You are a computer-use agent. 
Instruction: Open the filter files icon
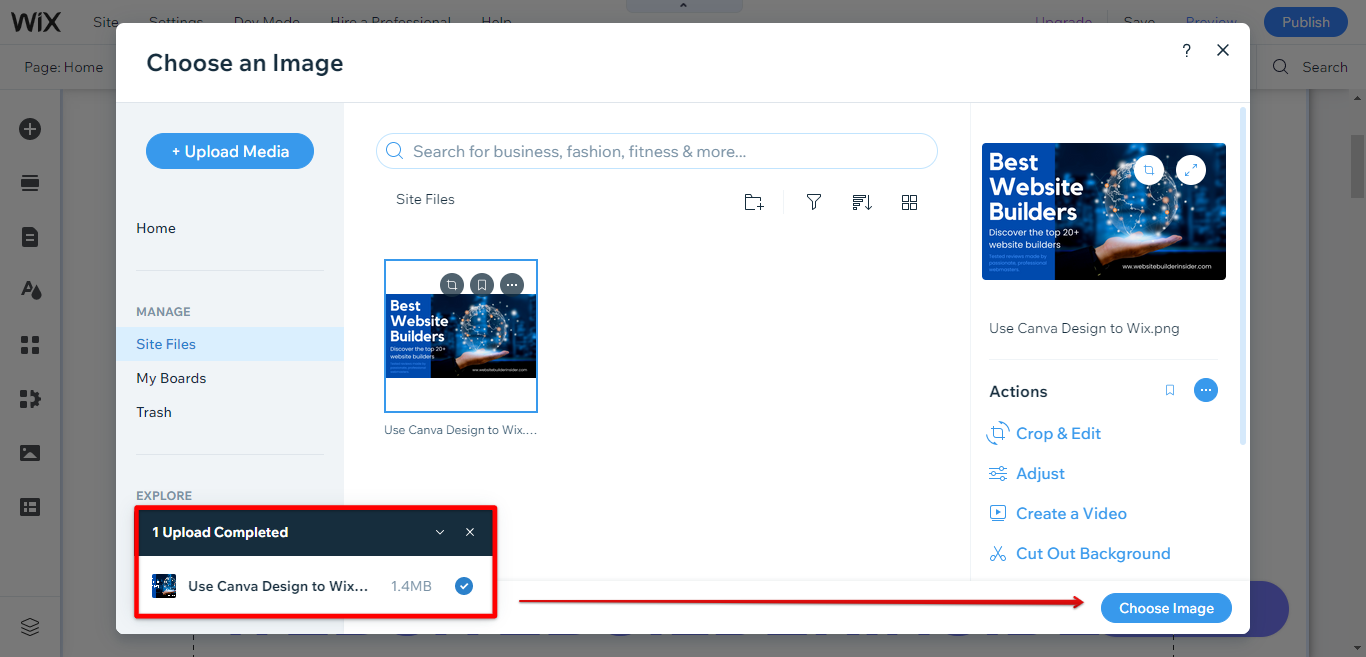[814, 203]
